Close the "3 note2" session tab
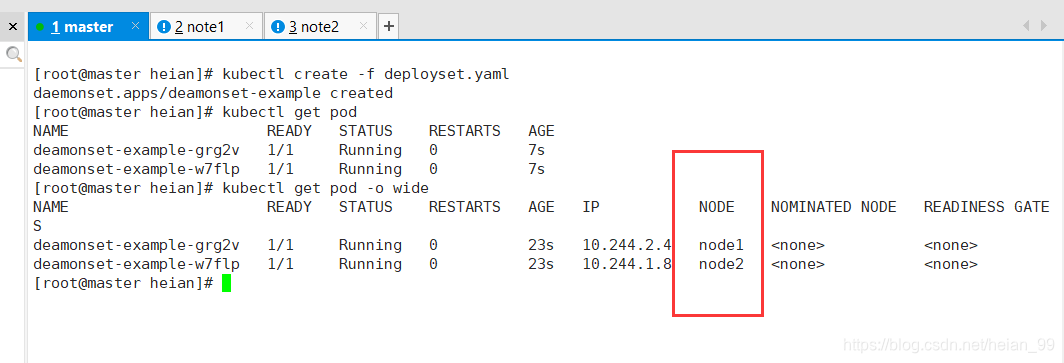The image size is (1064, 363). coord(363,26)
